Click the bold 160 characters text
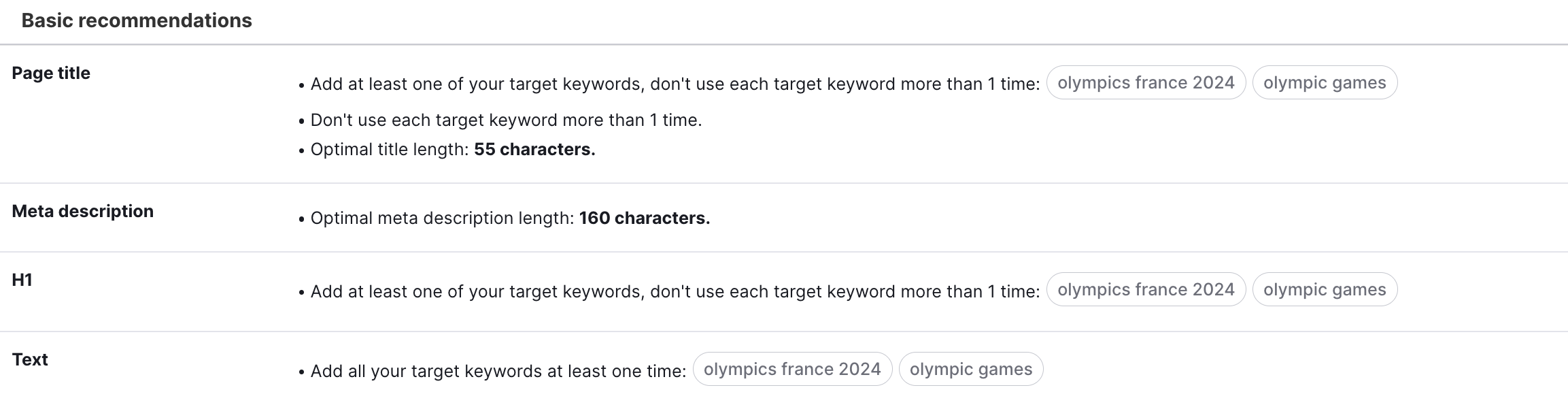The height and width of the screenshot is (407, 1568). pos(645,219)
